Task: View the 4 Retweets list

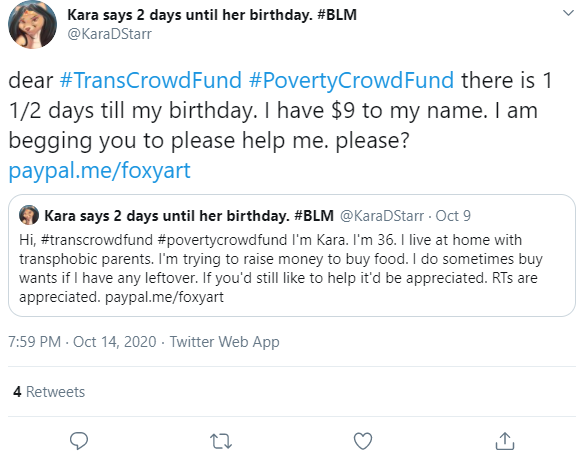Action: pos(49,392)
